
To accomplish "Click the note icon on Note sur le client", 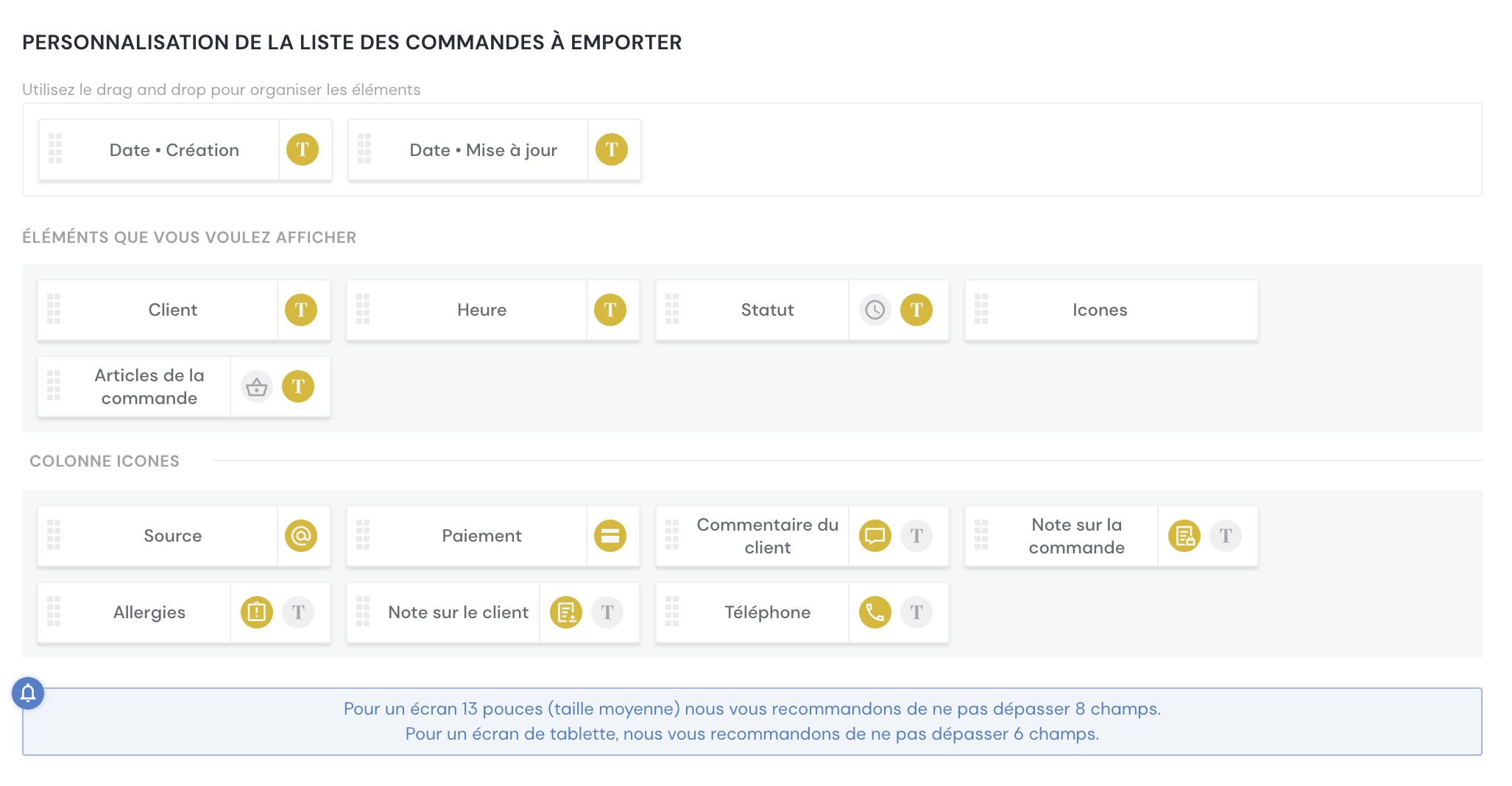I will (565, 612).
